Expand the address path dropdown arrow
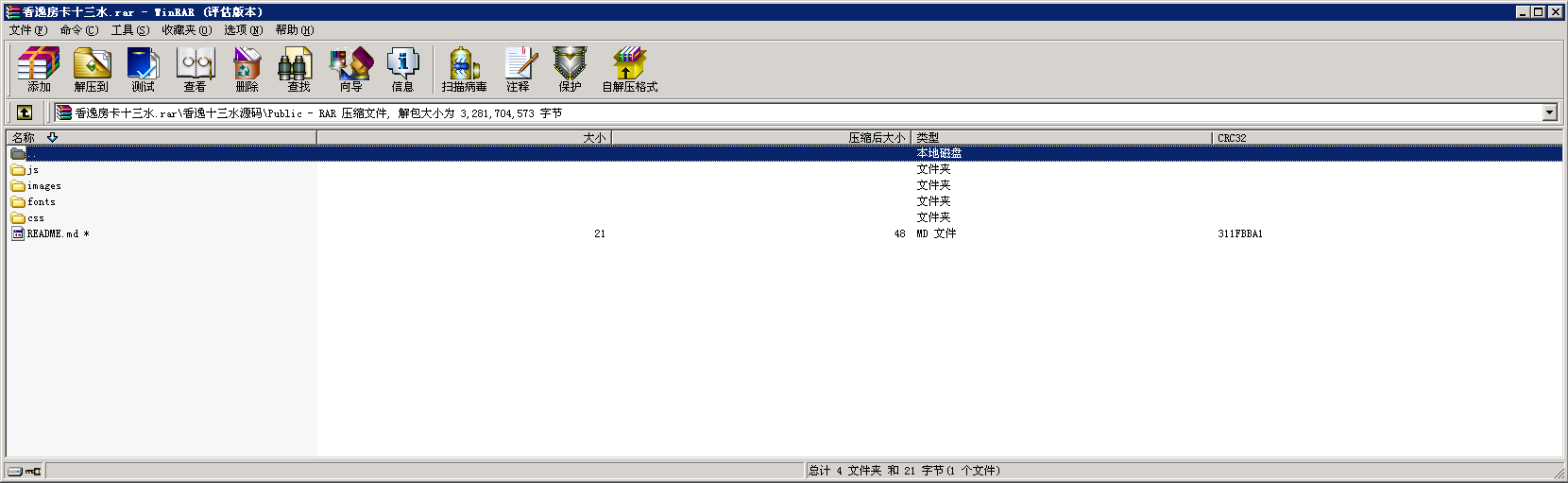Viewport: 1568px width, 483px height. pos(1549,112)
